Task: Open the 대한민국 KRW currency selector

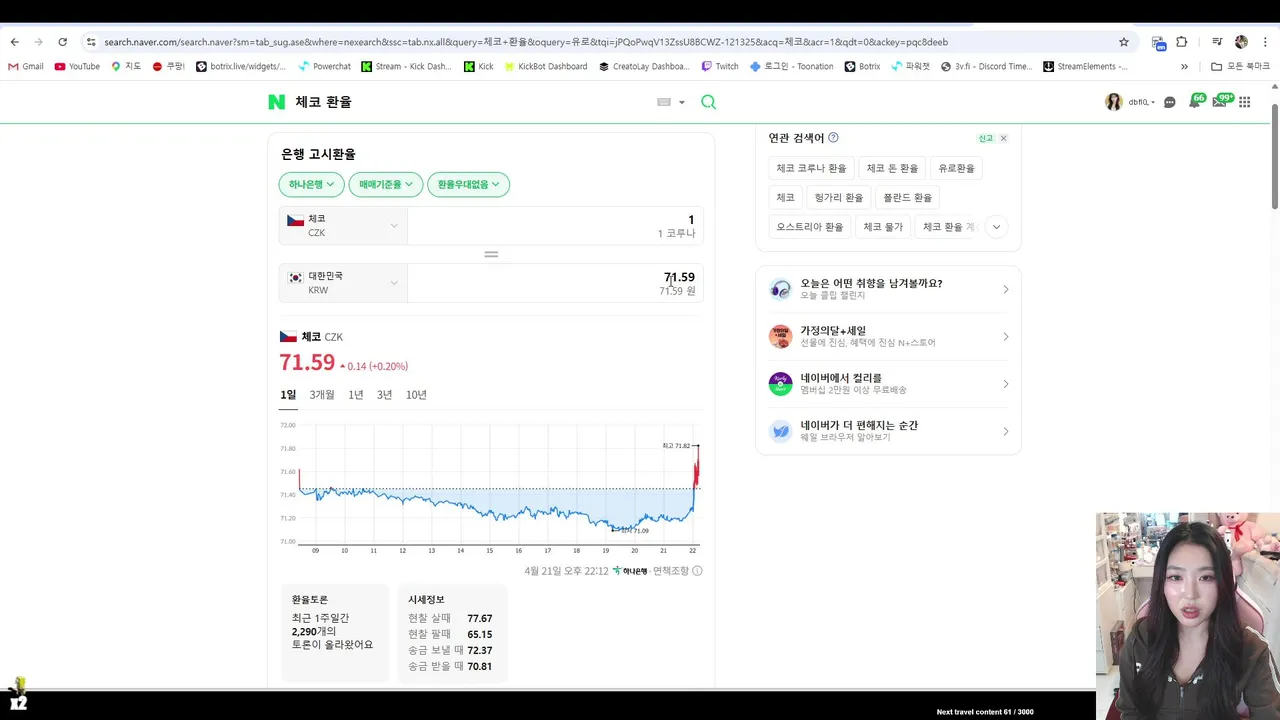Action: tap(343, 283)
